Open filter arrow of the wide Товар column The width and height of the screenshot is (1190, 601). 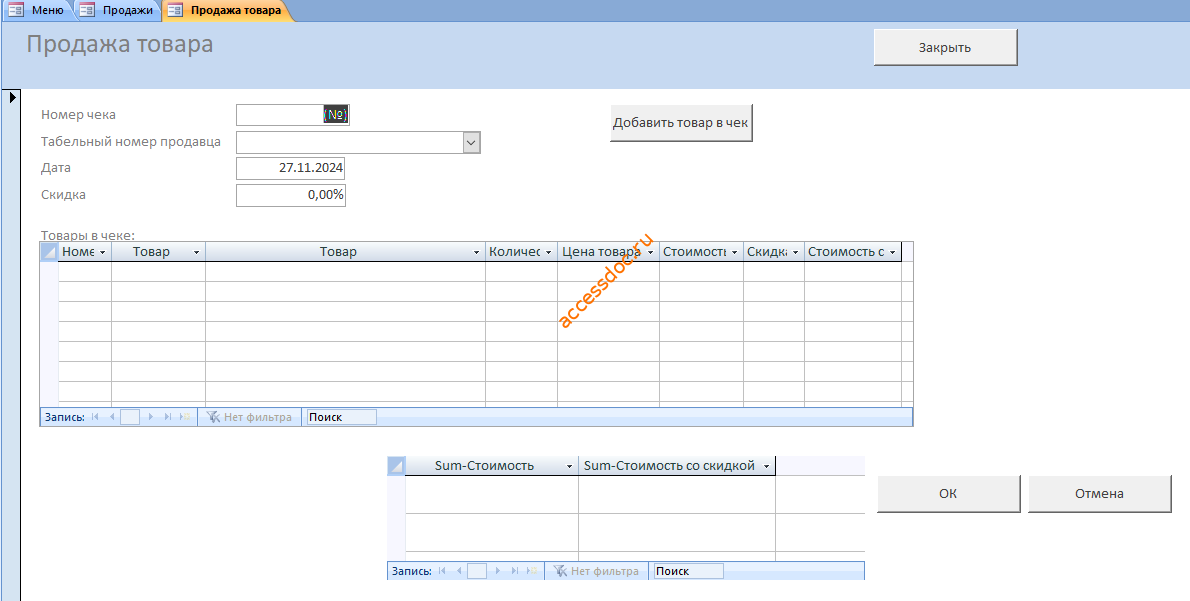[x=477, y=252]
